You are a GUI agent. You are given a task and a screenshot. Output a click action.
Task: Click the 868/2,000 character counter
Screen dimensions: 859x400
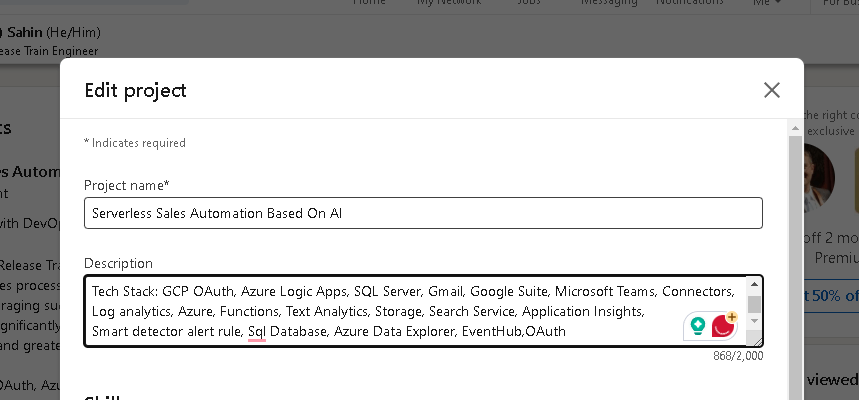click(x=738, y=356)
